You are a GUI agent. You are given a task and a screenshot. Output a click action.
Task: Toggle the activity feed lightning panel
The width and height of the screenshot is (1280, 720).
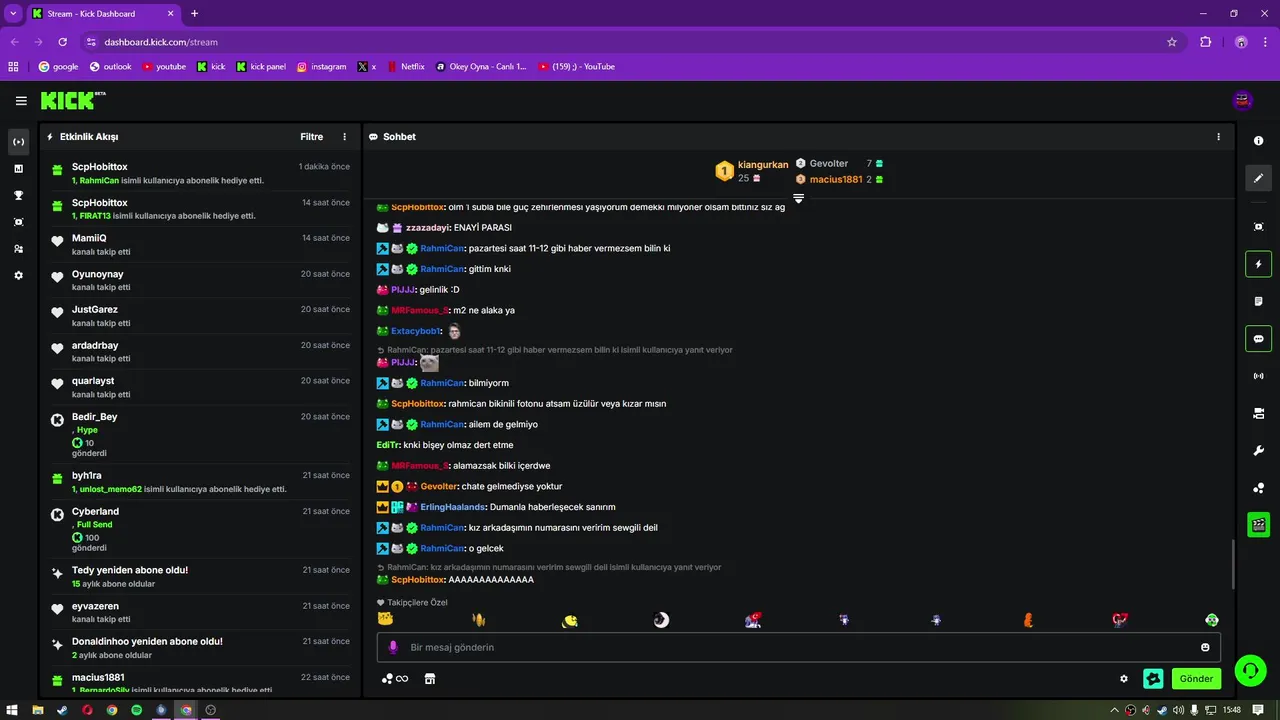click(1259, 264)
